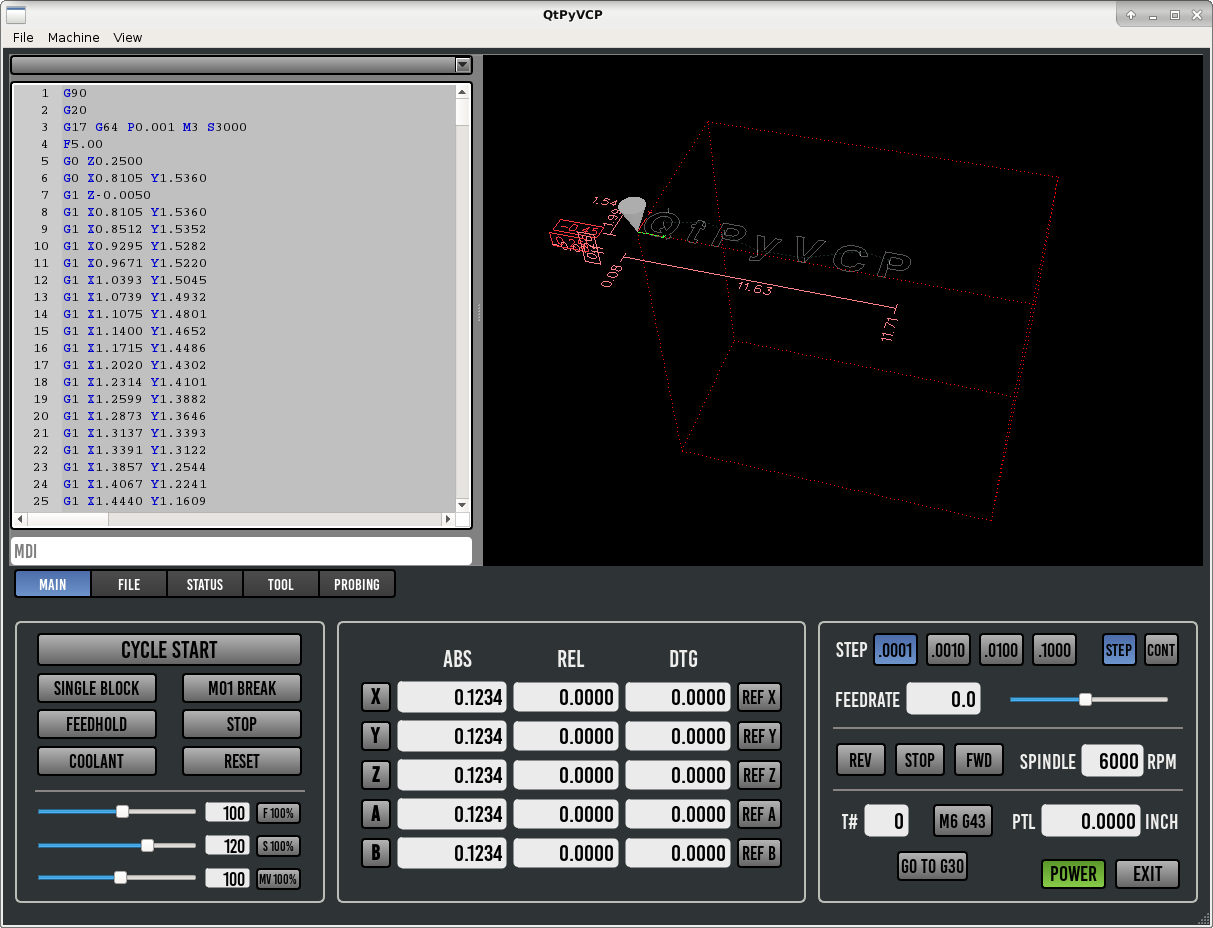Adjust the spindle override slider
Screen dimensions: 1213x928
click(117, 846)
